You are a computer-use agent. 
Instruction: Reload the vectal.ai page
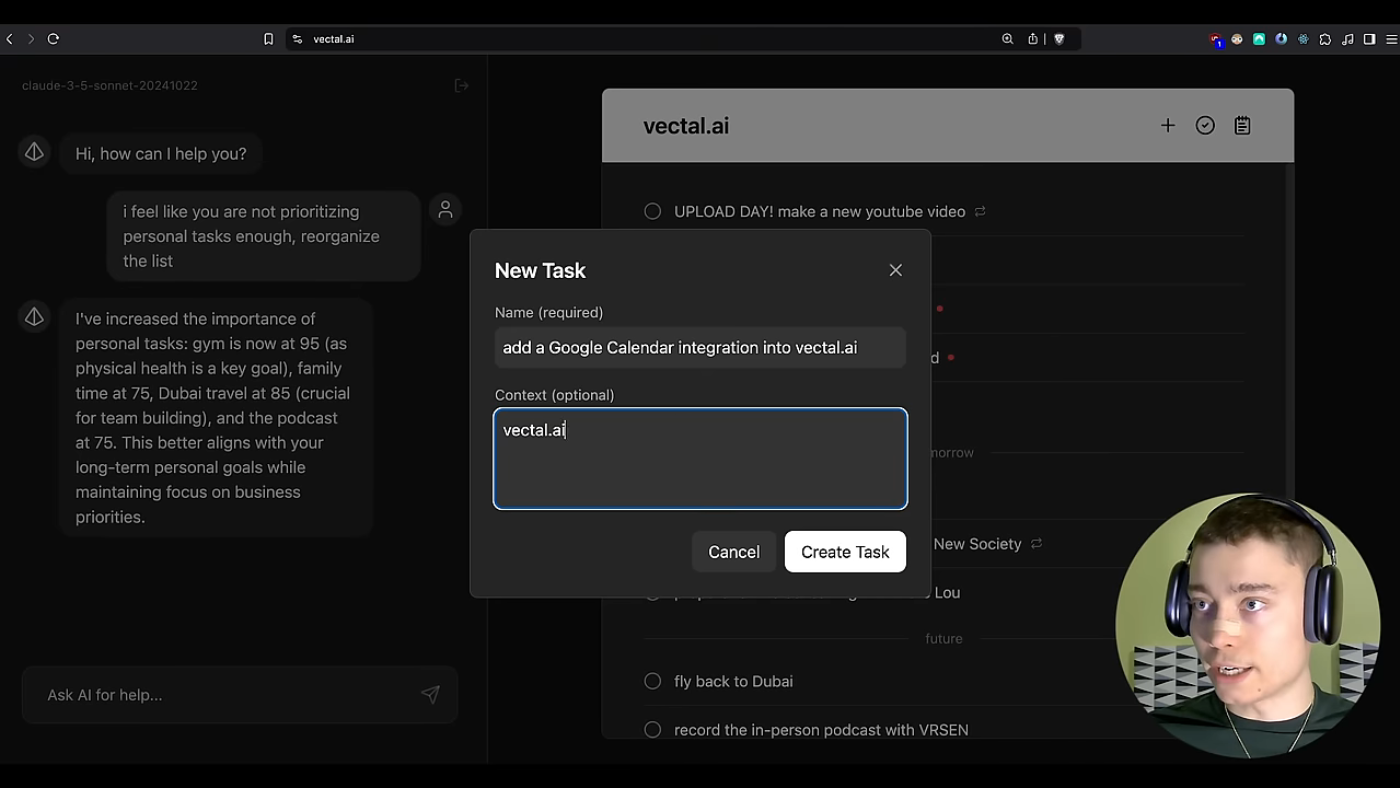pyautogui.click(x=53, y=39)
